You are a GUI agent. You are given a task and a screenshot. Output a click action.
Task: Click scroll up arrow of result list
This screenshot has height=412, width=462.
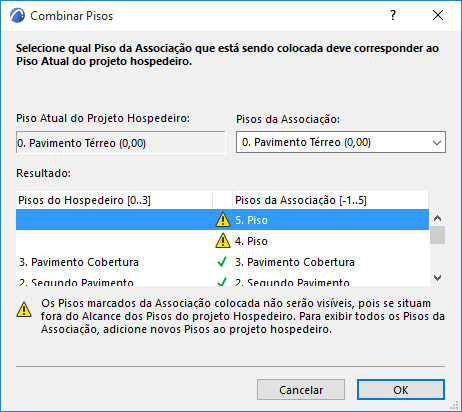pyautogui.click(x=437, y=218)
